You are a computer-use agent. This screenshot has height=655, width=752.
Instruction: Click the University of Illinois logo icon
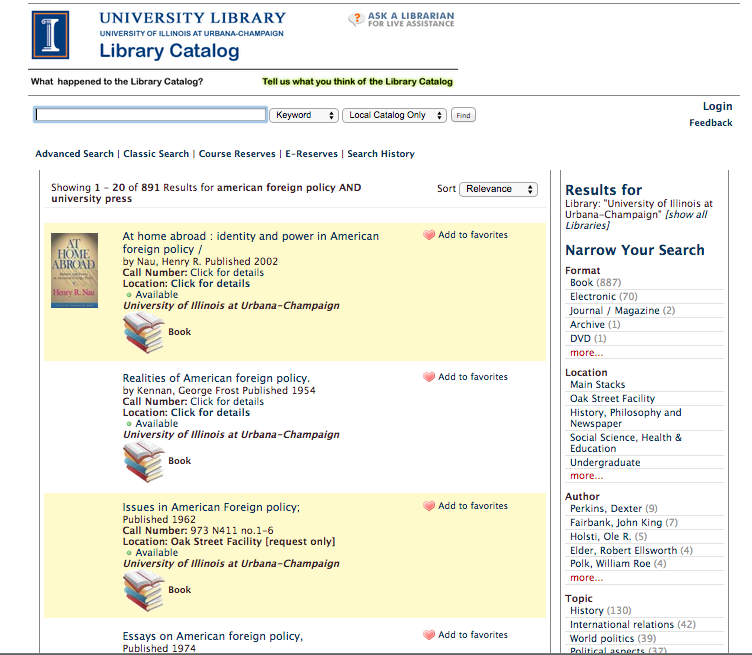pos(50,35)
